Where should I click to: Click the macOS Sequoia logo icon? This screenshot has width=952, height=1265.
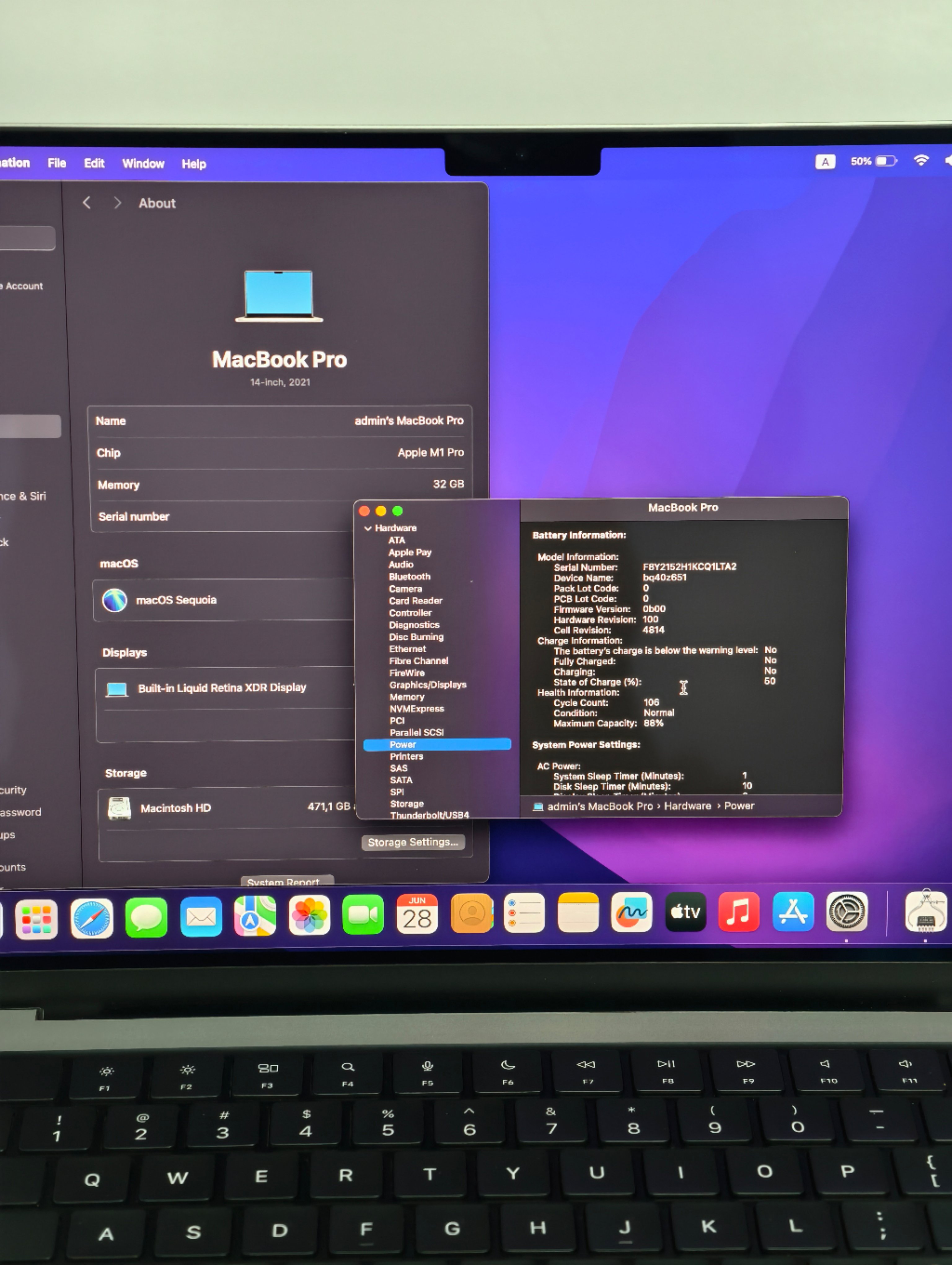point(114,600)
